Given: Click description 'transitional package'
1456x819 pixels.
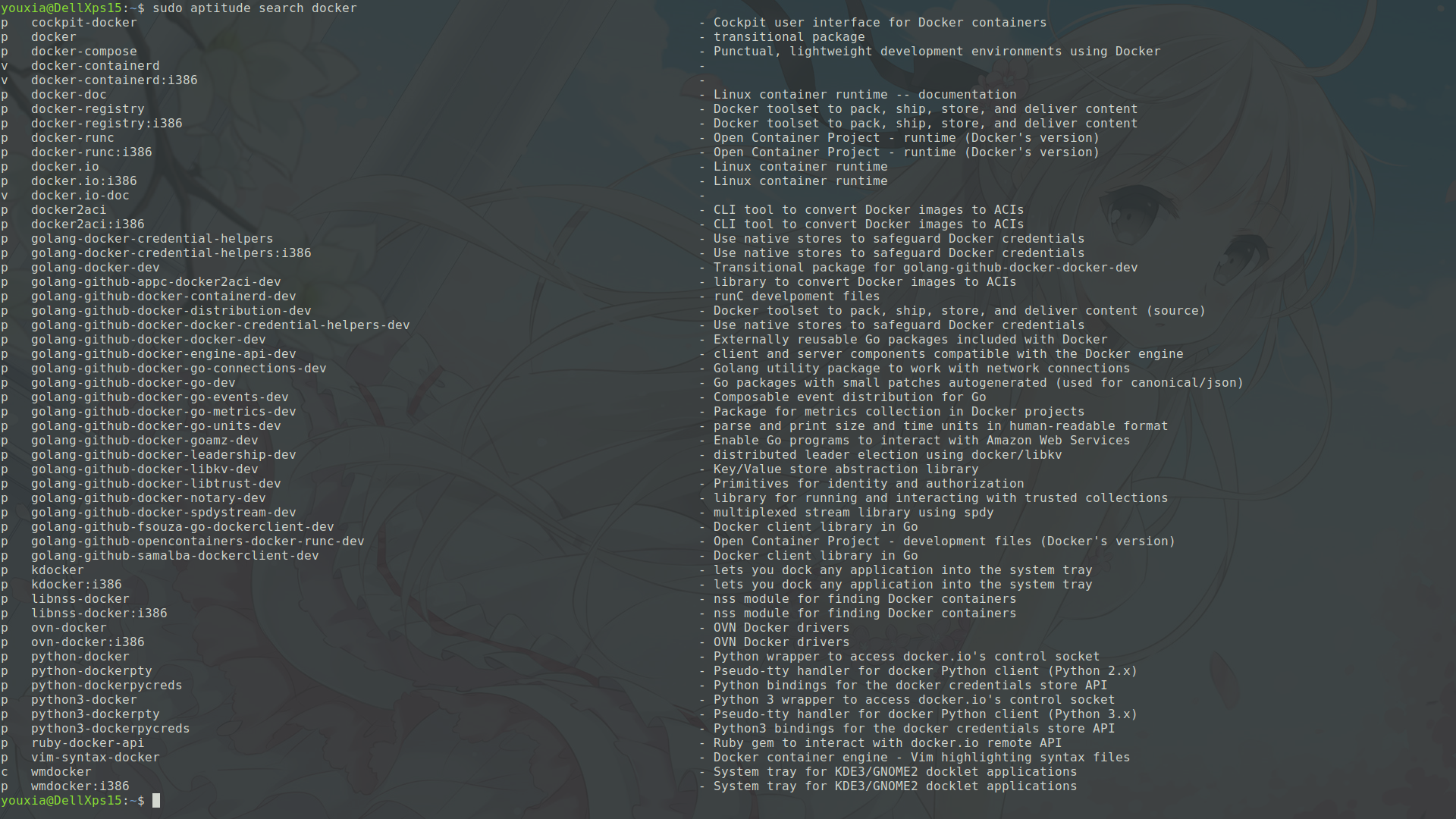Looking at the screenshot, I should point(789,36).
